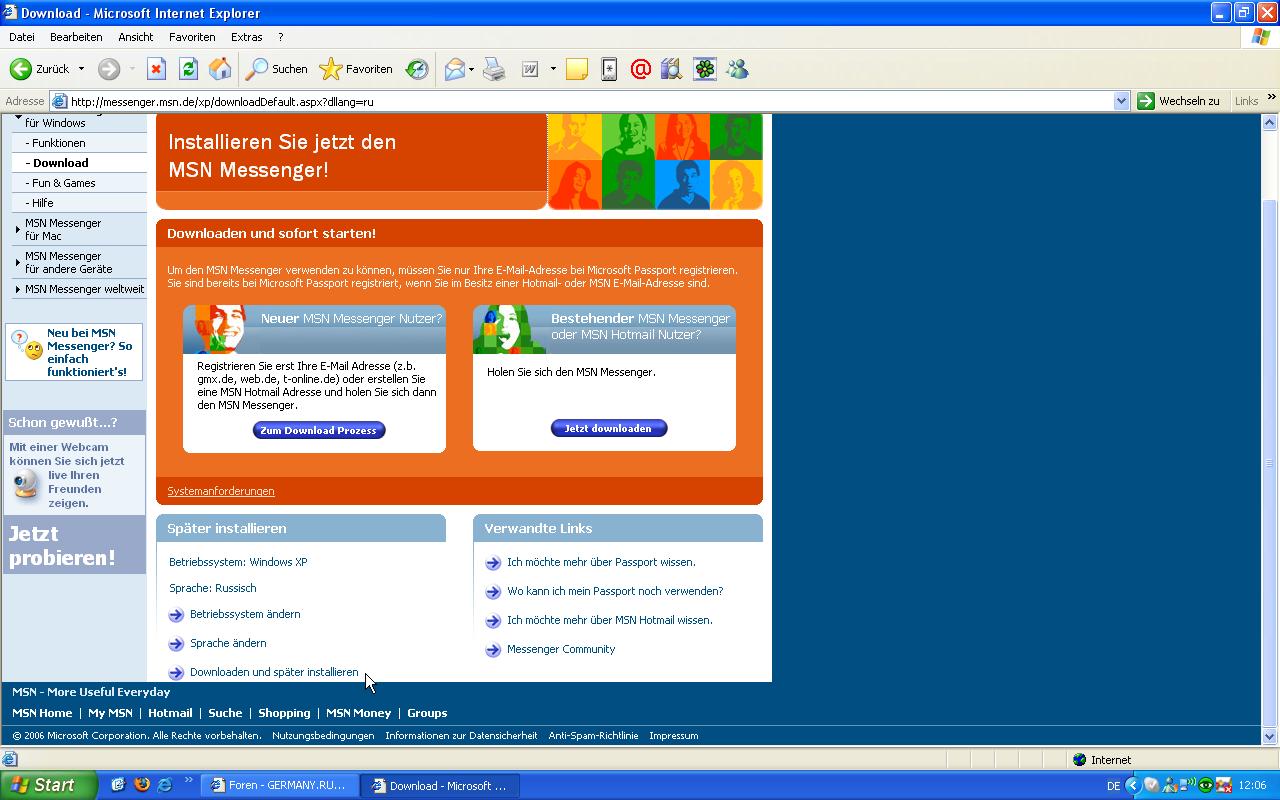This screenshot has width=1280, height=800.
Task: Switch to Foren - GERMANY.RU taskbar window
Action: click(279, 786)
